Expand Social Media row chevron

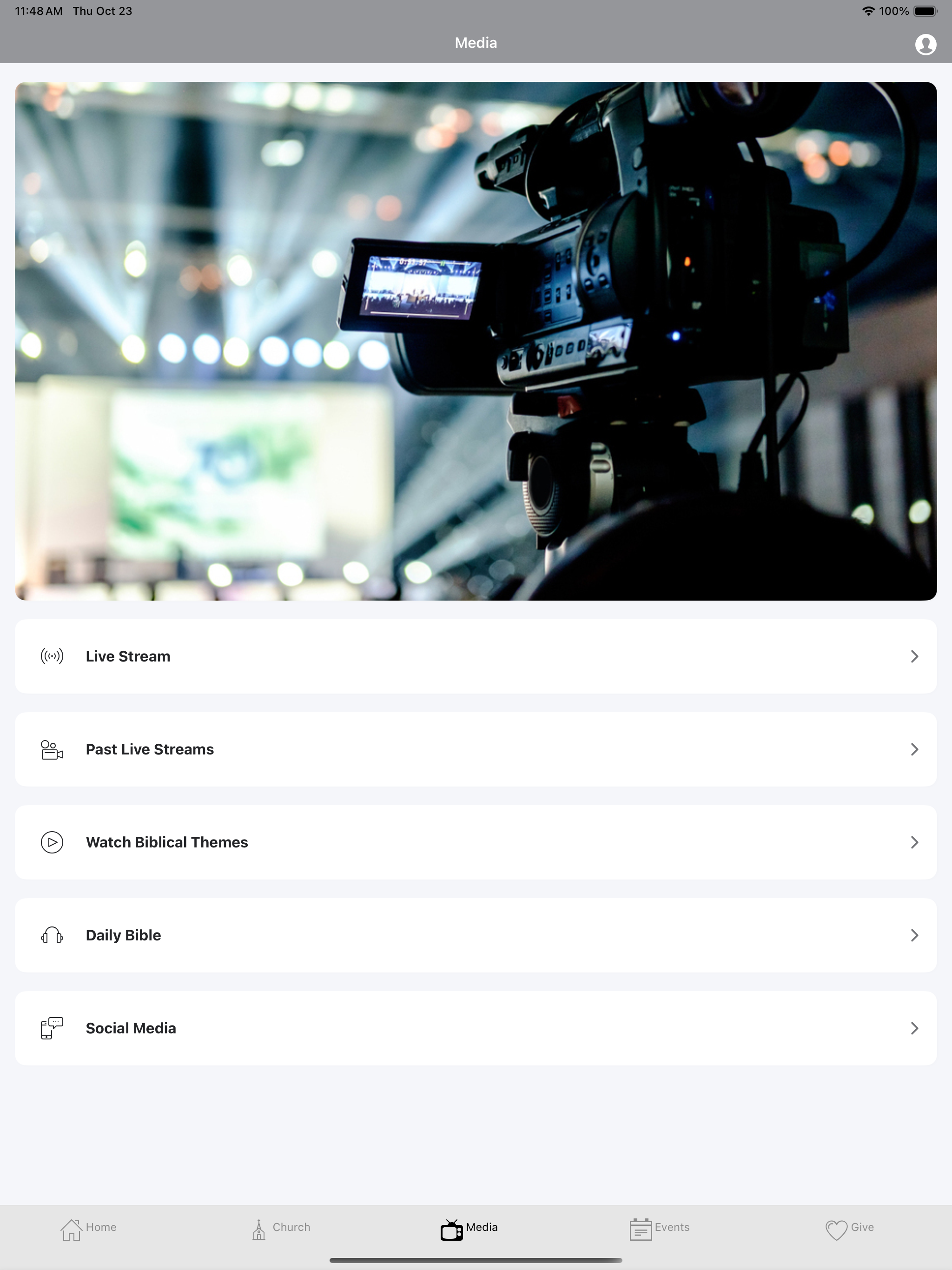pyautogui.click(x=915, y=1028)
